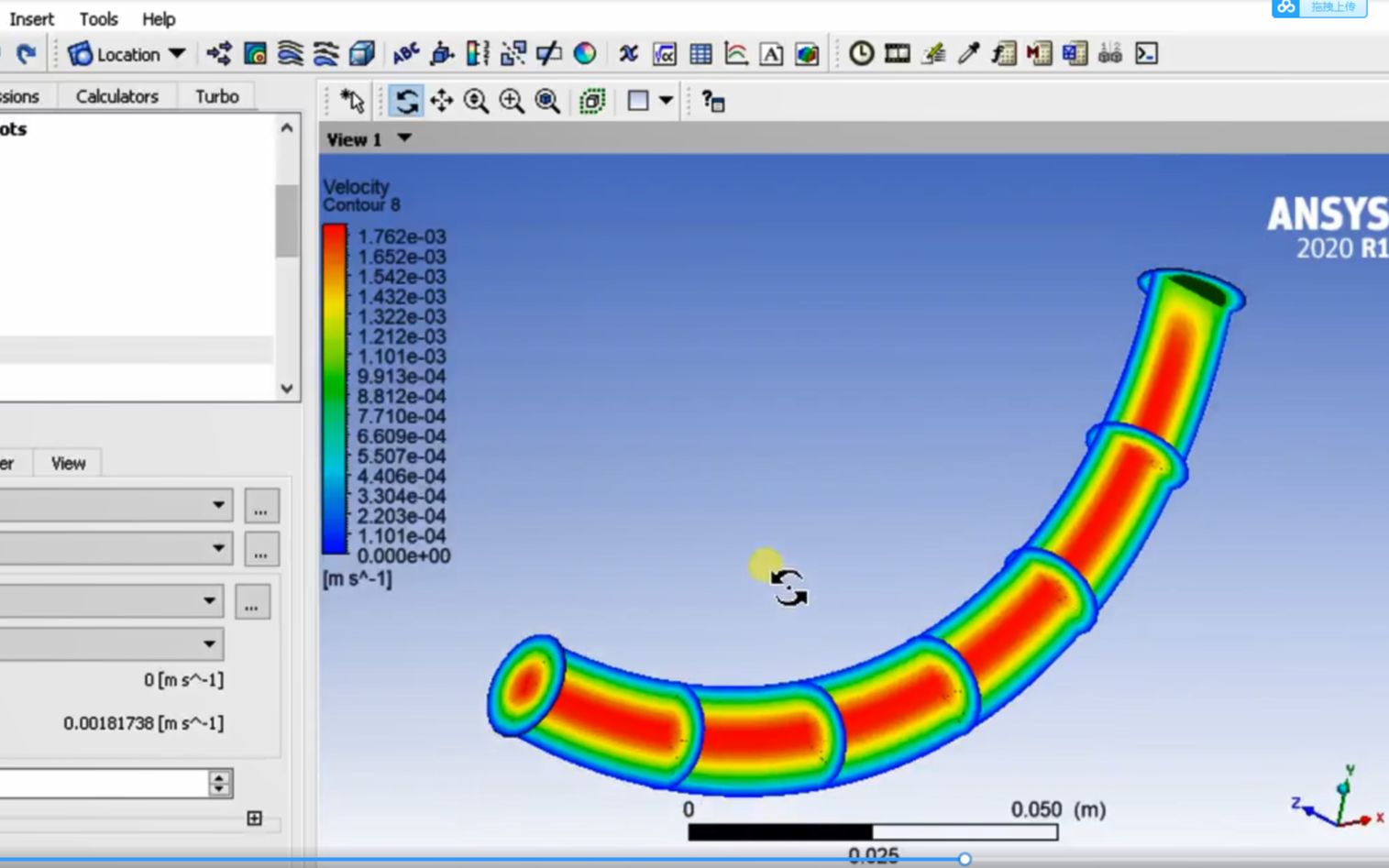This screenshot has height=868, width=1389.
Task: Insert a particle track from toolbar
Action: (325, 54)
